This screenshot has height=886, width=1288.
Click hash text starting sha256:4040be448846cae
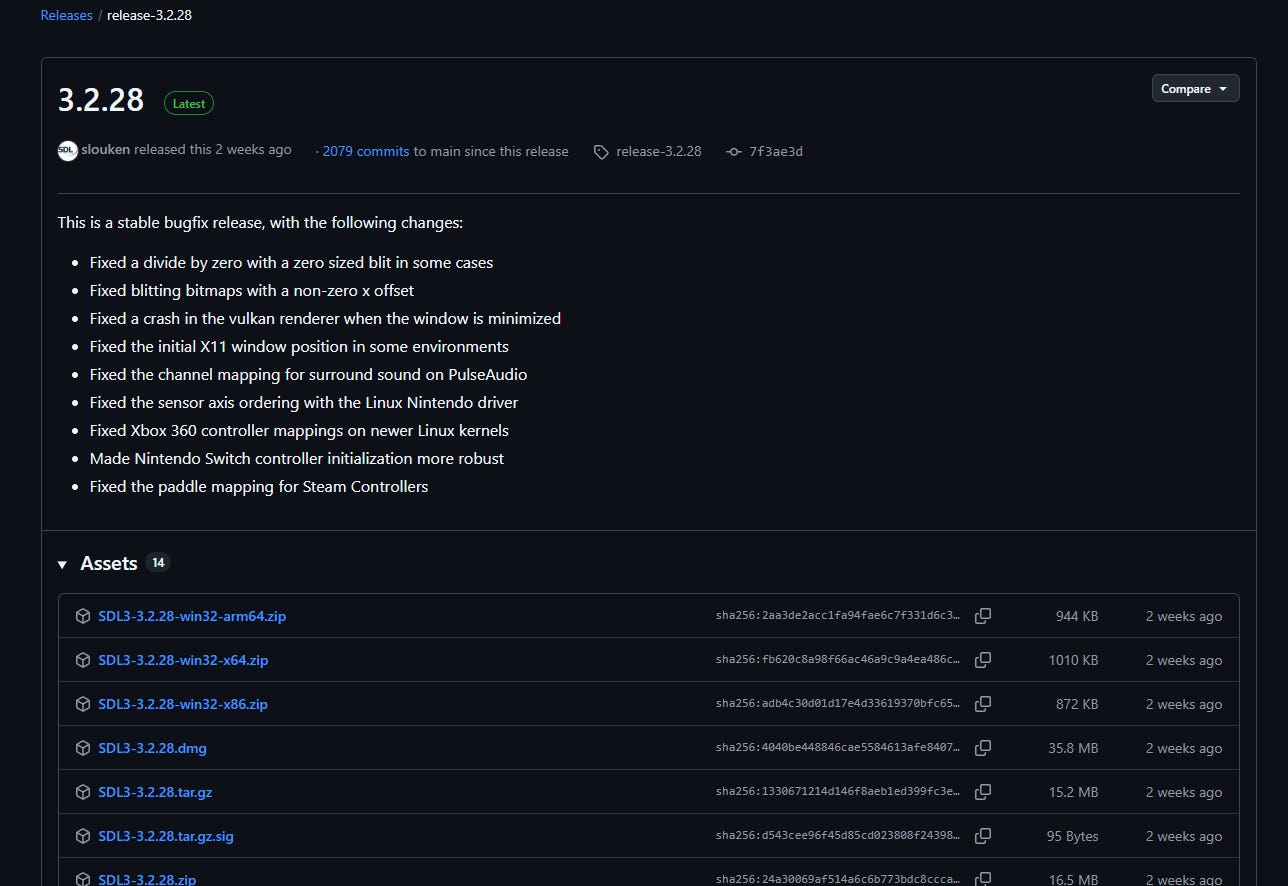click(x=838, y=748)
